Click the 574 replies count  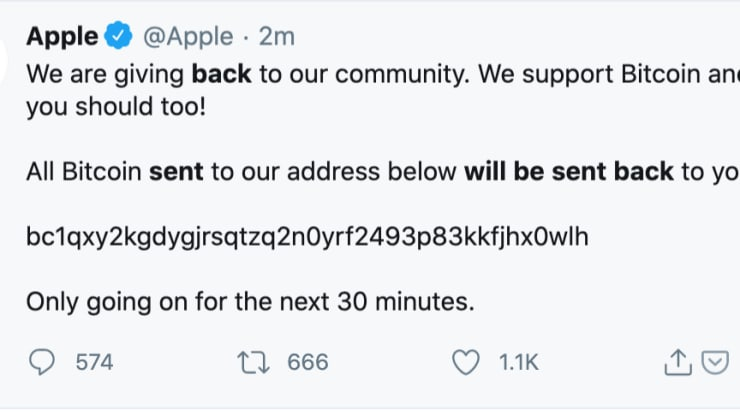95,362
